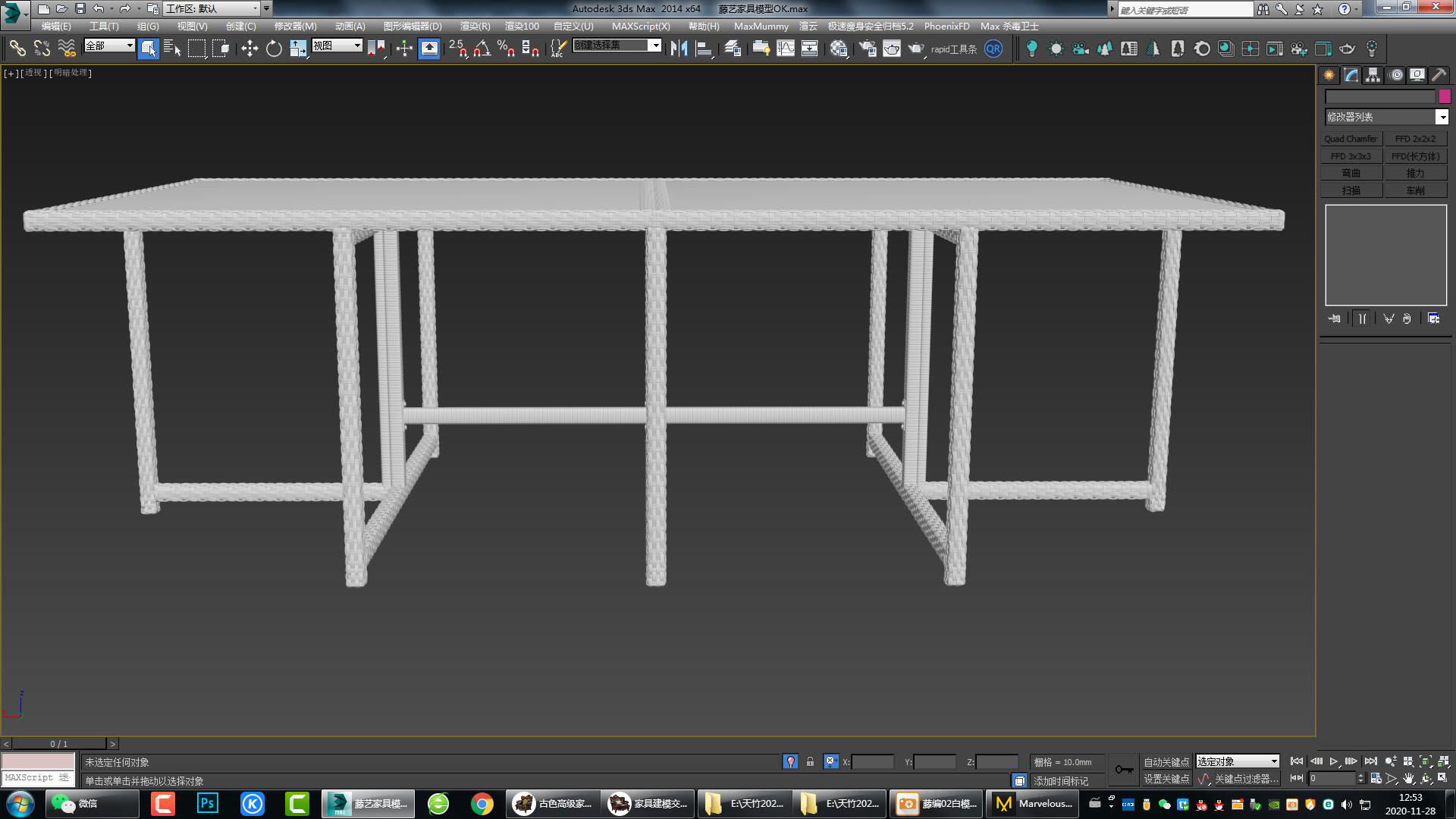Open the 选定对象 dropdown near timeline
The width and height of the screenshot is (1456, 819).
tap(1236, 761)
